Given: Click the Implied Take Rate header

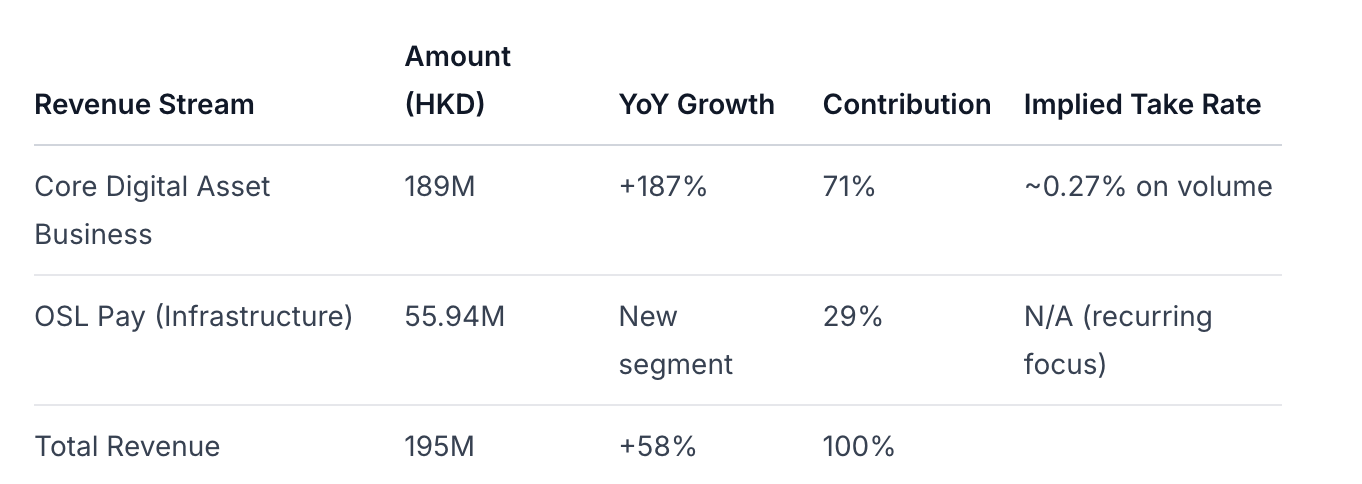Looking at the screenshot, I should point(1142,104).
